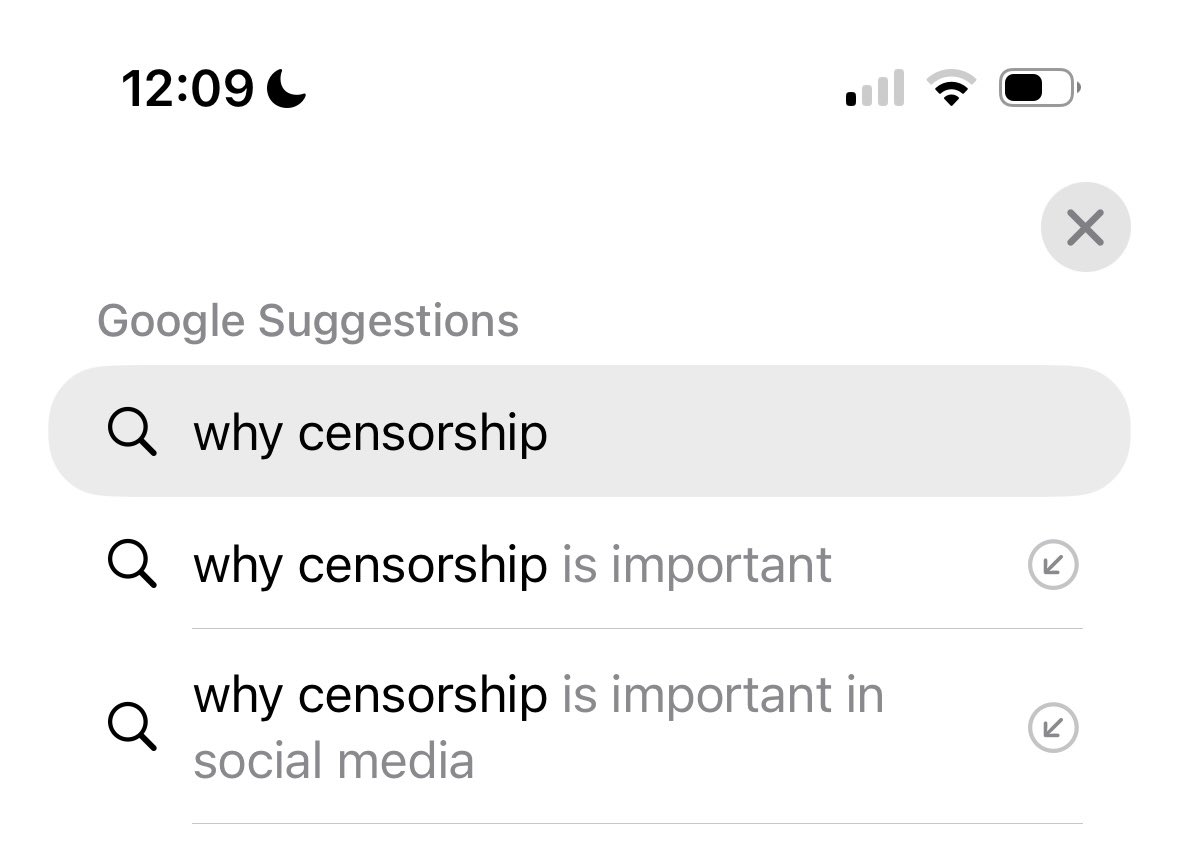Tap the gray 'is important' text in second row

[696, 565]
